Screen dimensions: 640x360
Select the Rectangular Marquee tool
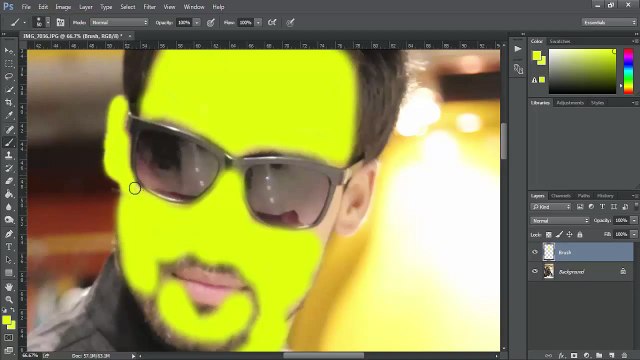9,64
